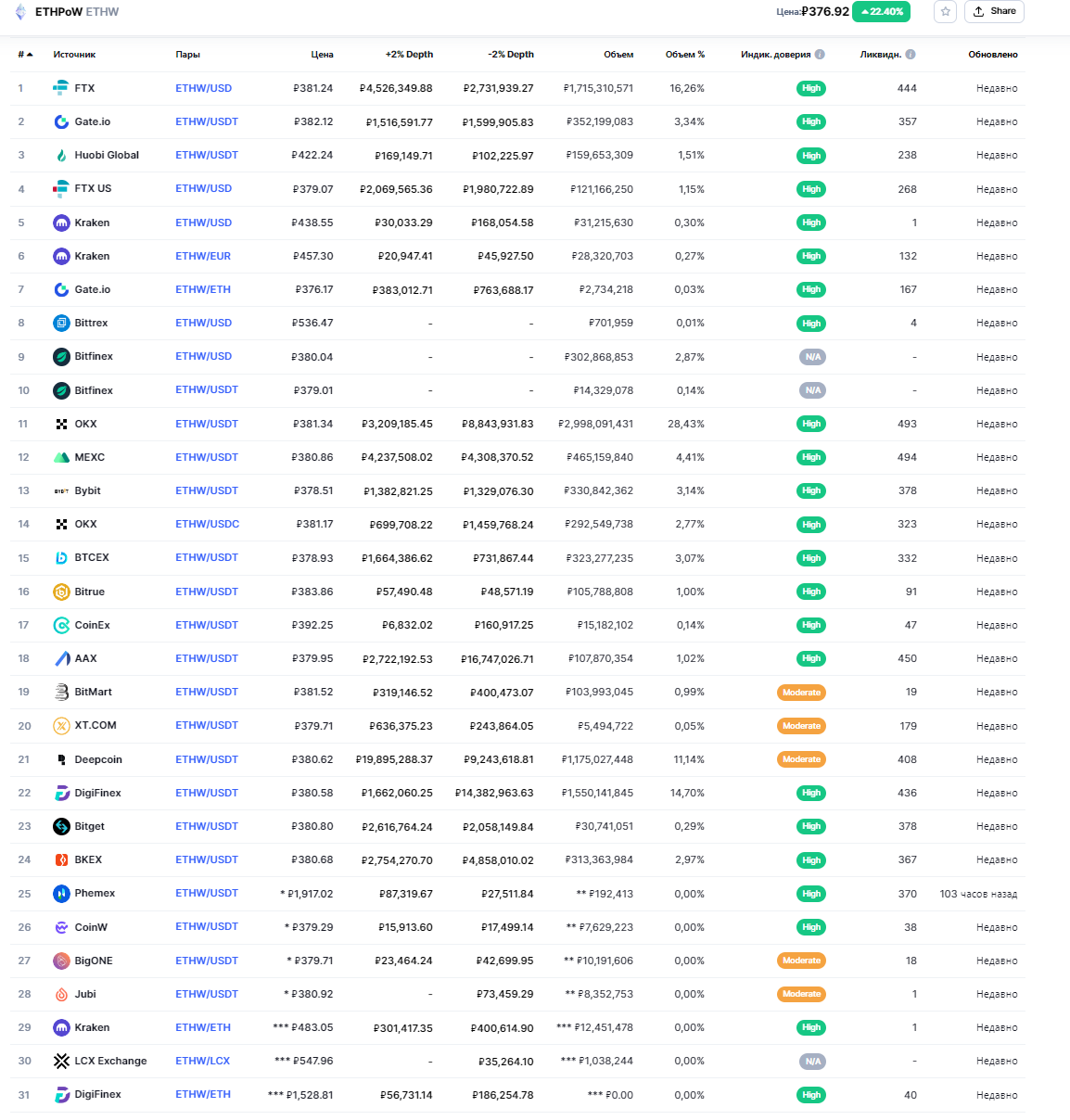Image resolution: width=1070 pixels, height=1120 pixels.
Task: Click Jubi exchange logo
Action: click(61, 994)
